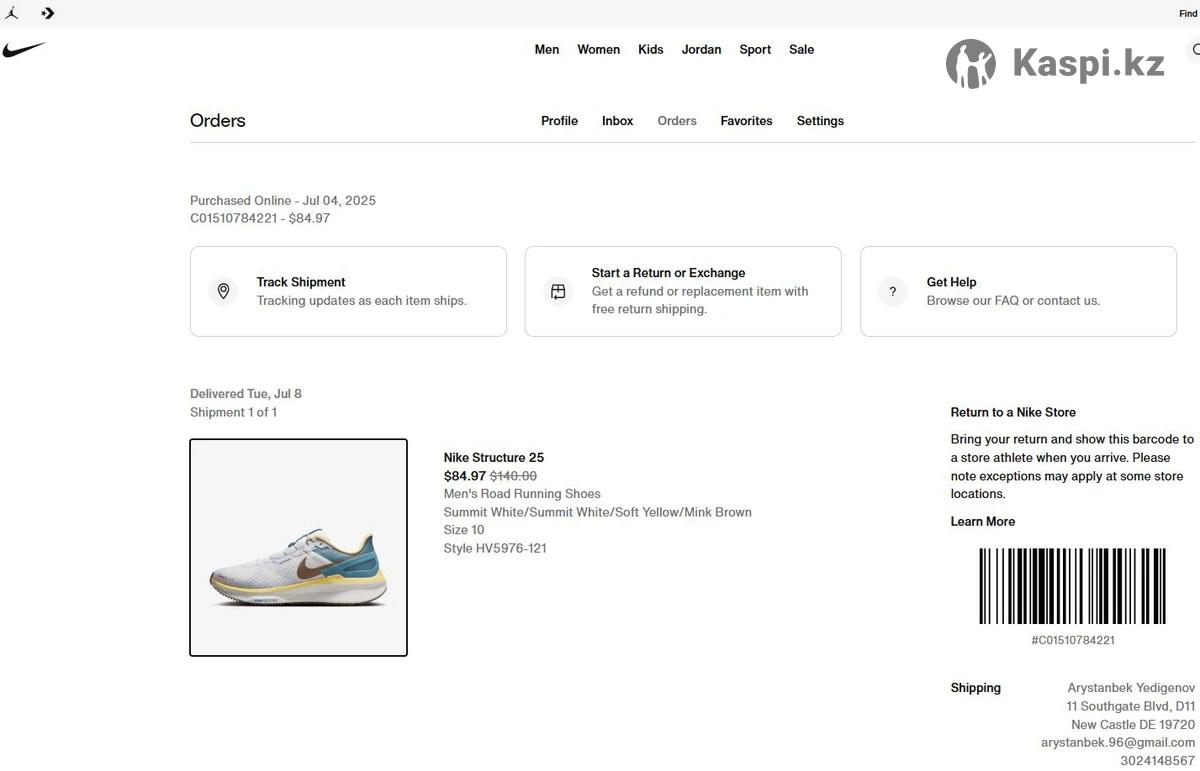Click the $84.97 sale price
This screenshot has width=1200, height=771.
click(465, 476)
